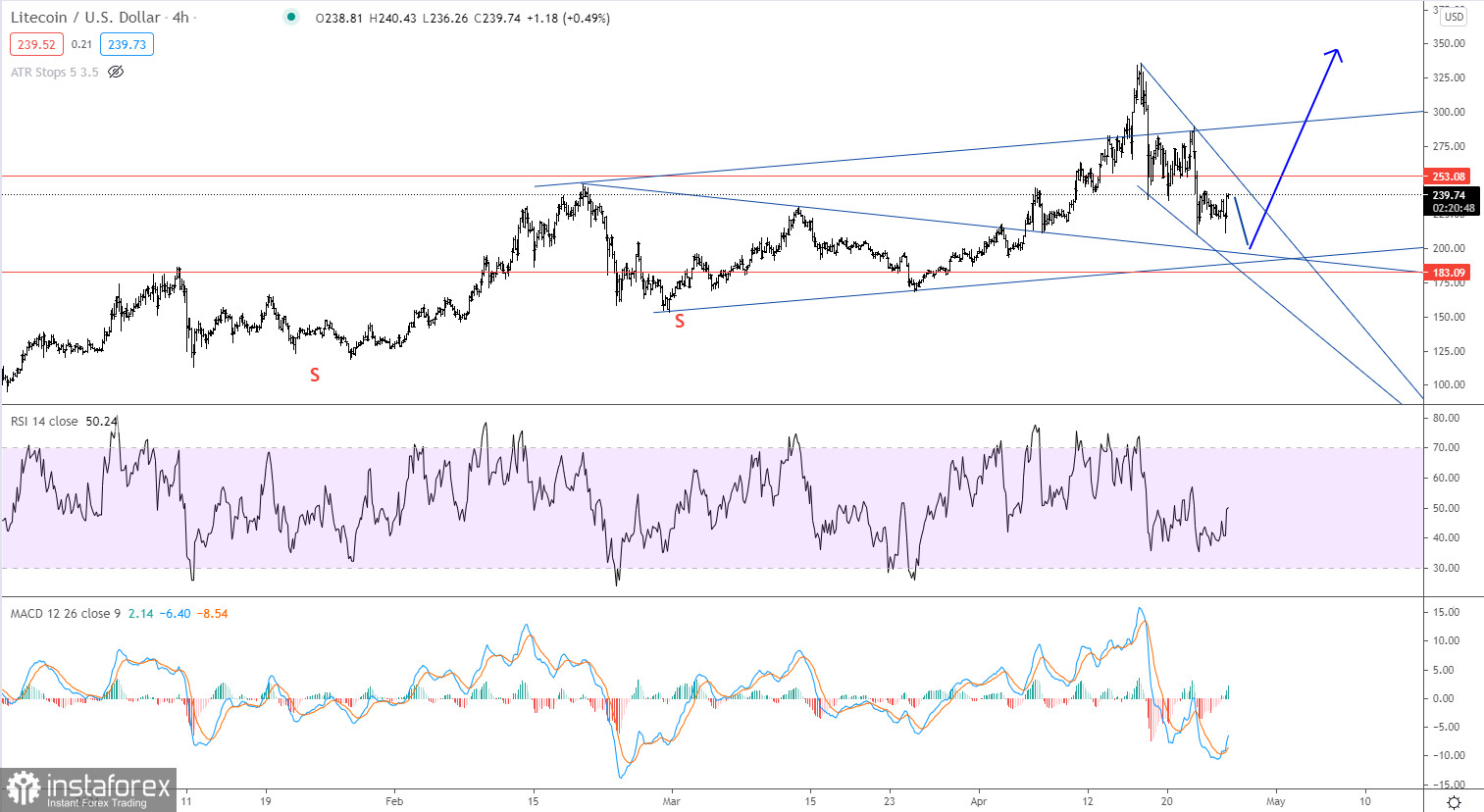Click the 183.09 red price label
This screenshot has width=1484, height=812.
[x=1448, y=273]
